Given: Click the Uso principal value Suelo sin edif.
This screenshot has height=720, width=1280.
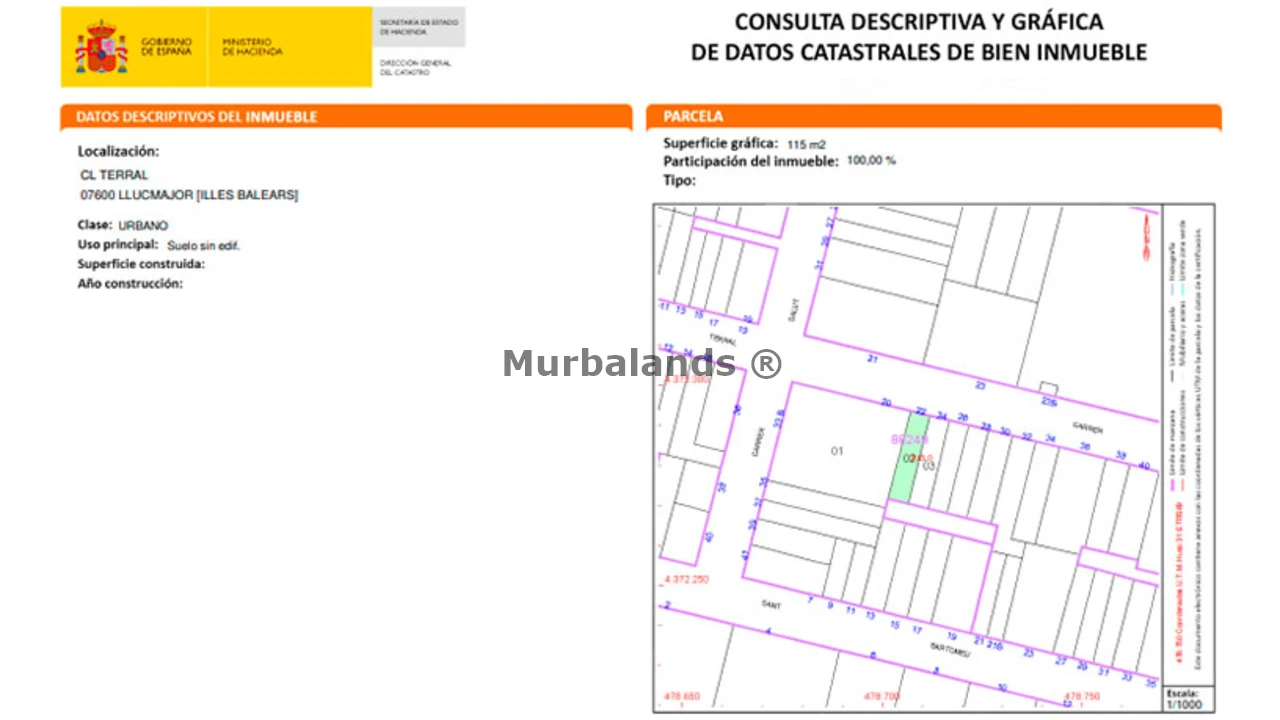Looking at the screenshot, I should (203, 245).
